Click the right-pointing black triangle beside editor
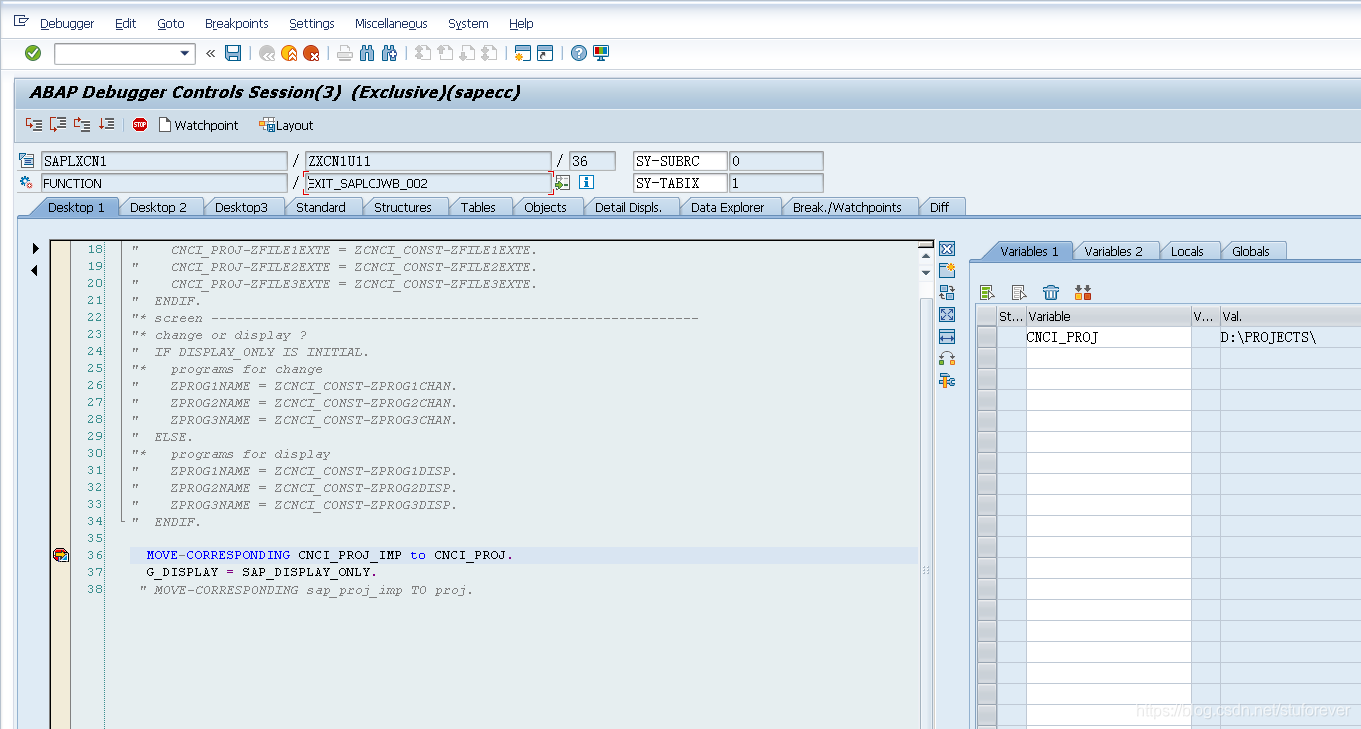The width and height of the screenshot is (1361, 729). pos(35,248)
